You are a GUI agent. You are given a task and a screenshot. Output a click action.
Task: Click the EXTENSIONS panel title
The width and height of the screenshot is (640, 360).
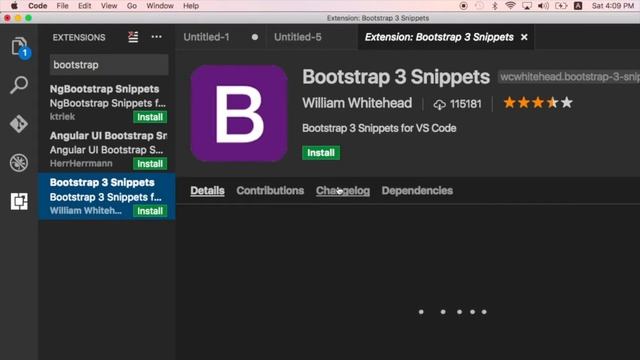tap(79, 37)
